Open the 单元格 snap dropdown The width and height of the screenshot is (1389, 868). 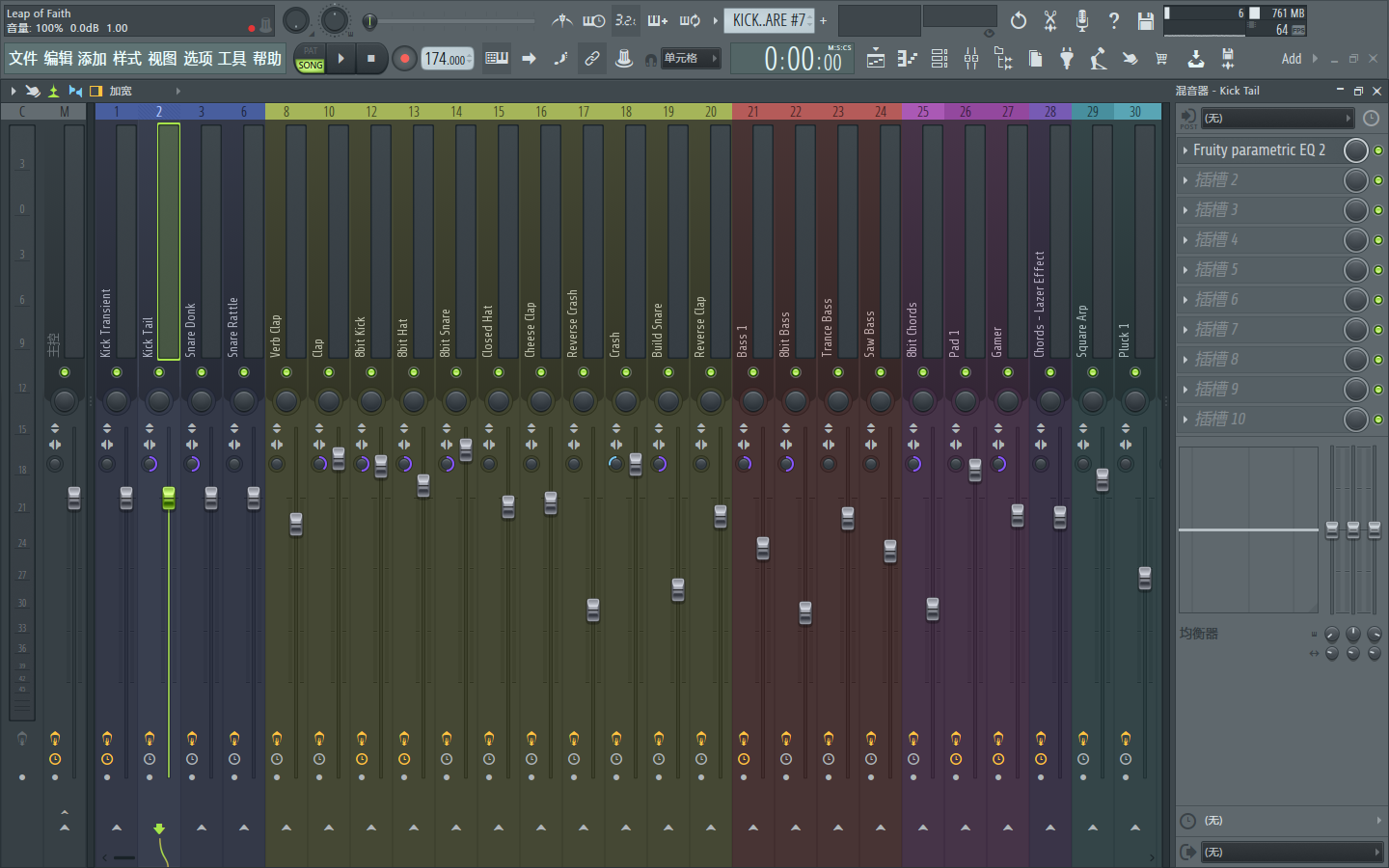pos(691,59)
